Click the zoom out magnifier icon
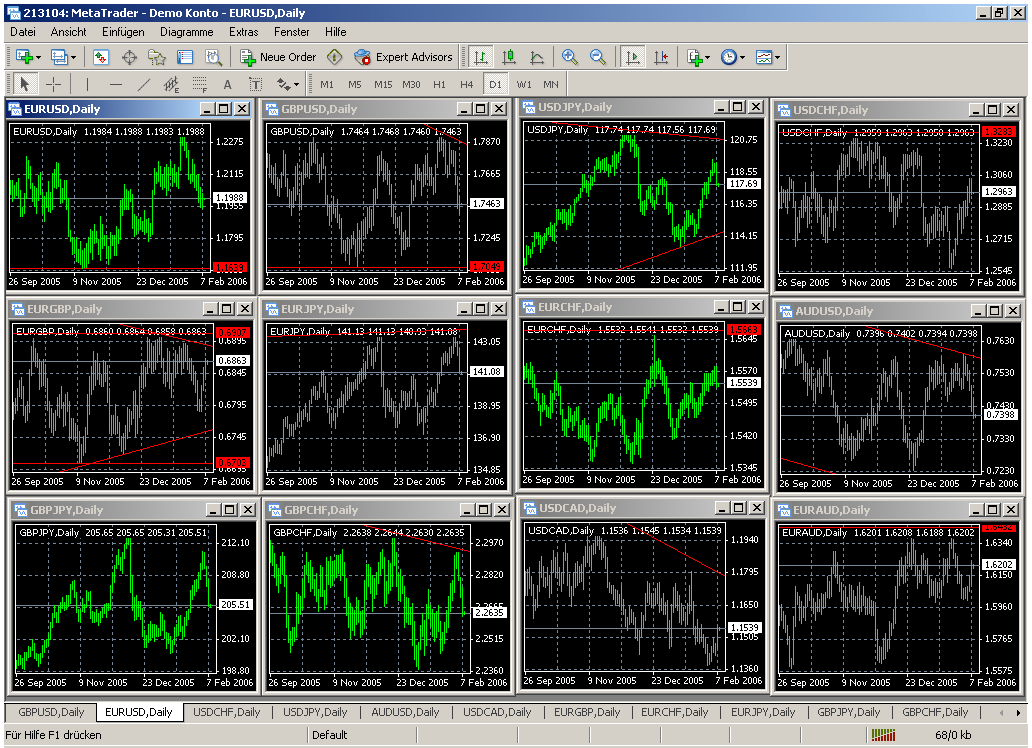1032x748 pixels. [598, 58]
